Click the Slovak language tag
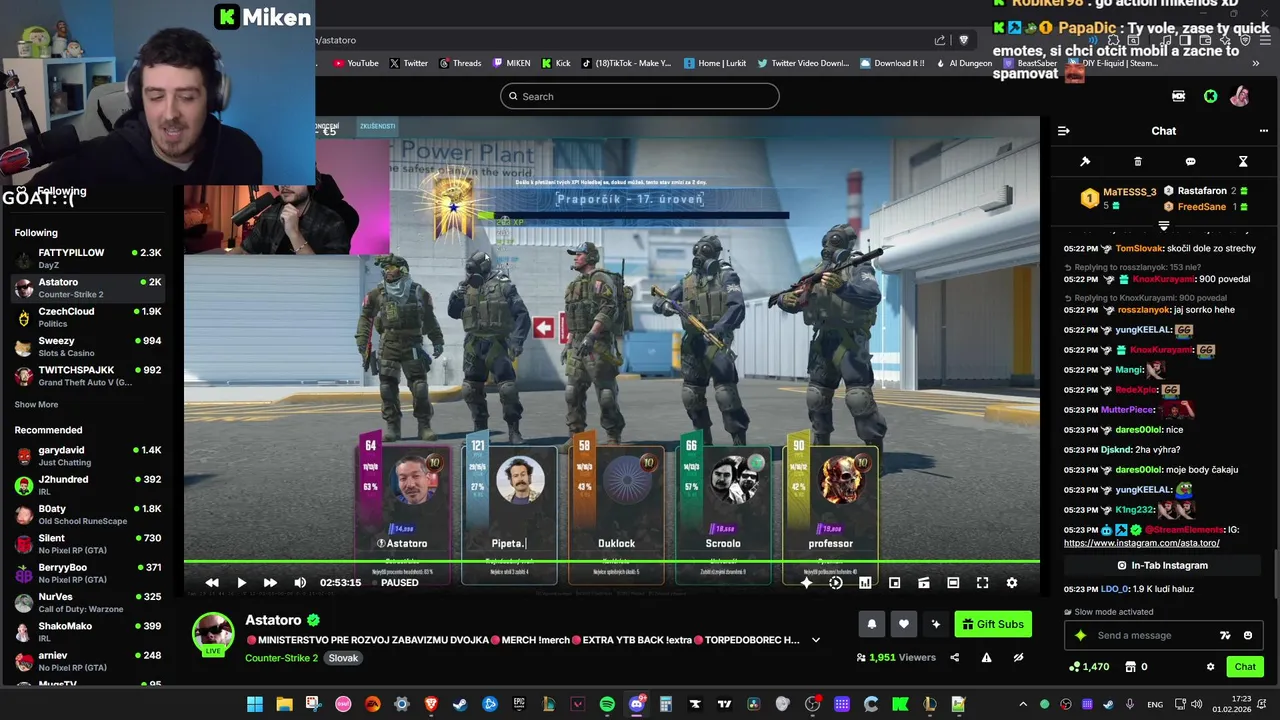 tap(343, 658)
